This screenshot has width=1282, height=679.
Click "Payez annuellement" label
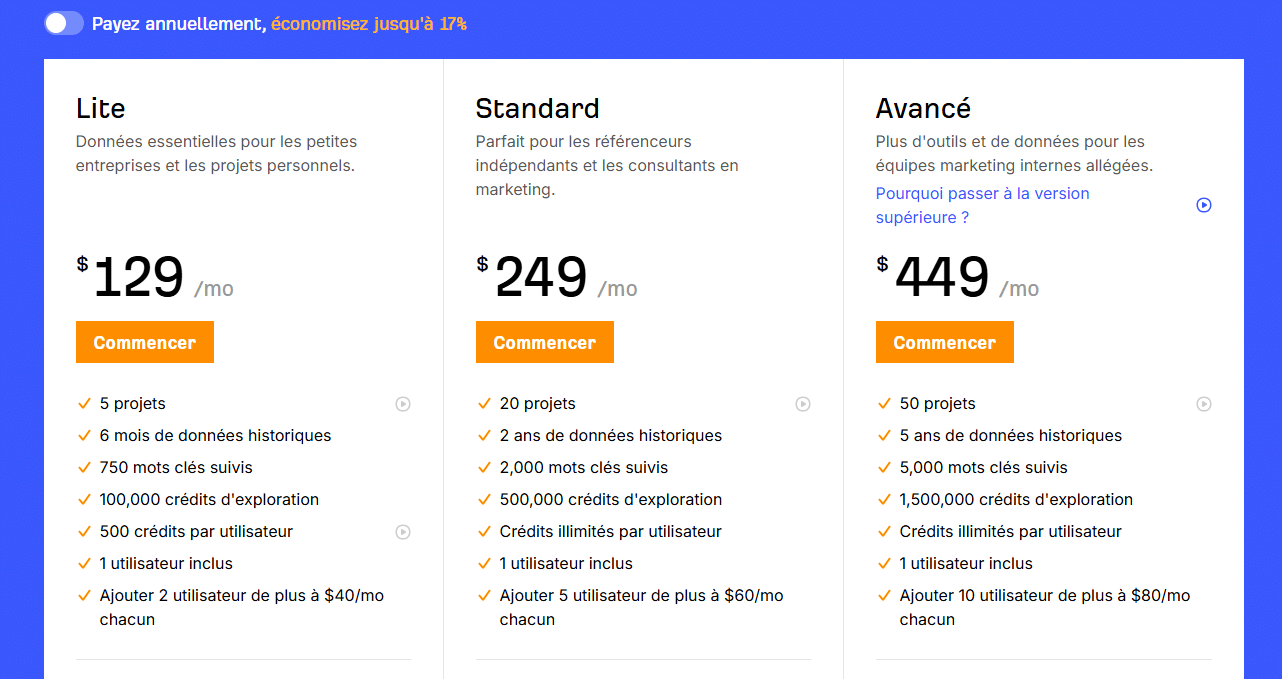point(178,23)
